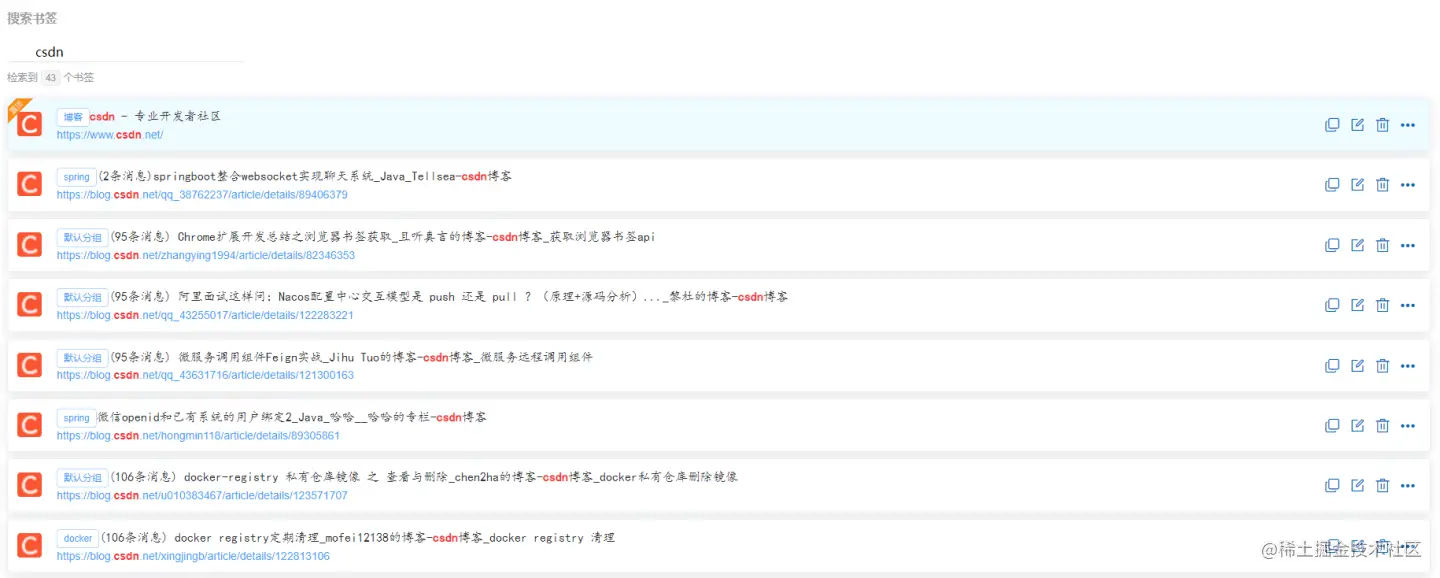Open the qq_43255017 article 122283221 link
Viewport: 1440px width, 578px height.
point(205,315)
